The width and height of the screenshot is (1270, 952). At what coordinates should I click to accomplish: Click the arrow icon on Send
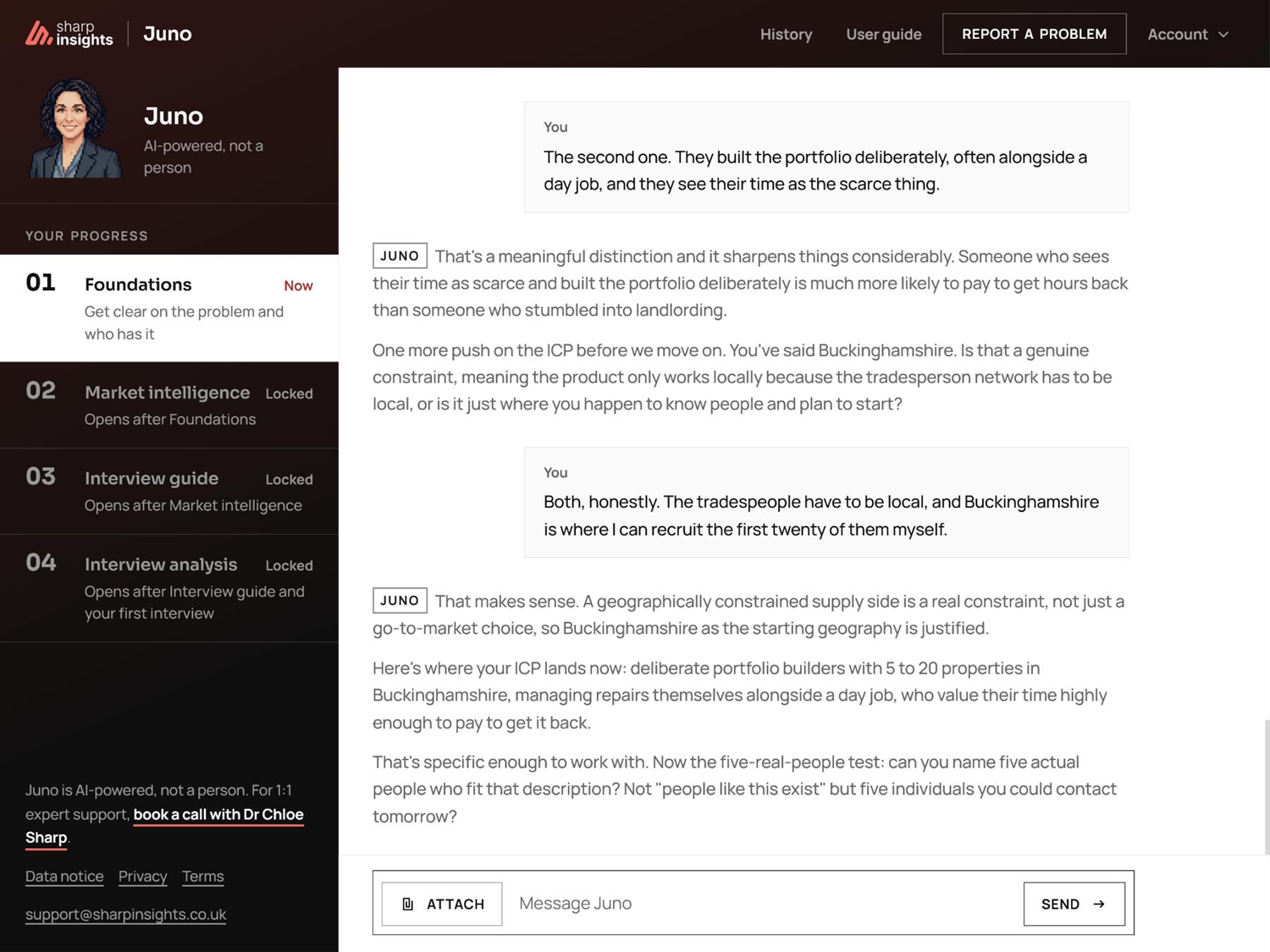1099,904
